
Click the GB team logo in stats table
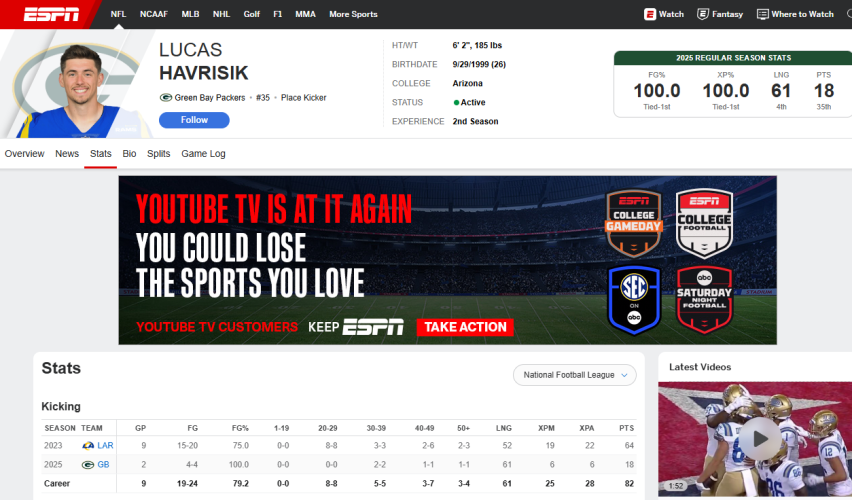[x=88, y=465]
